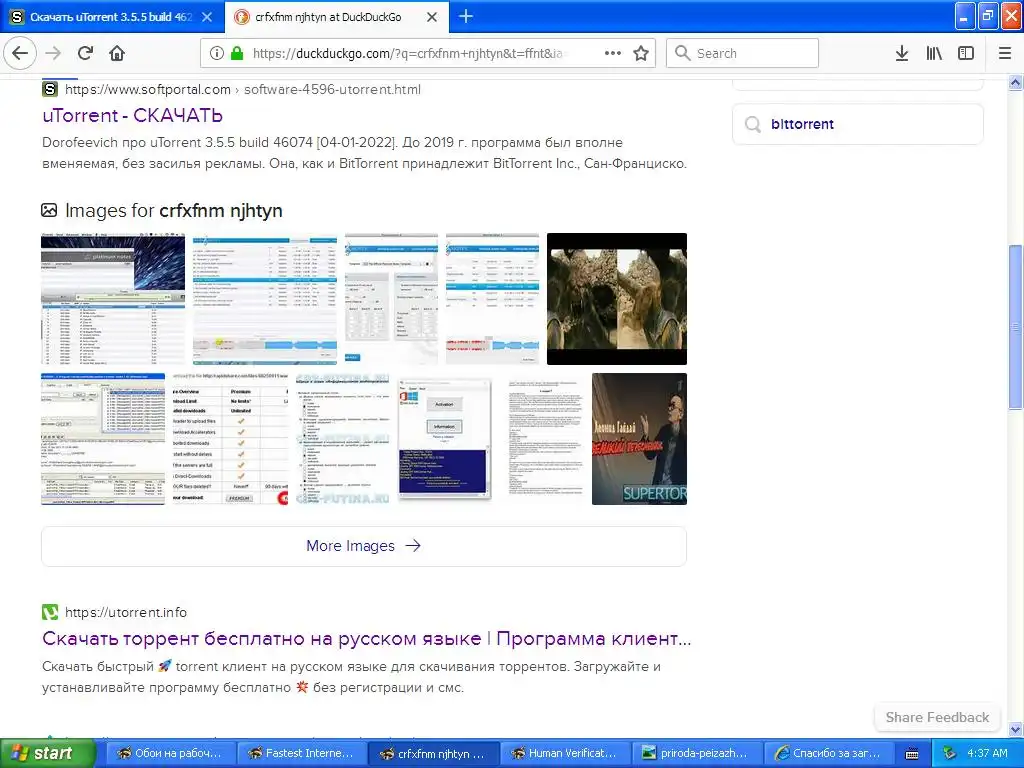Open the dark creature movie still thumbnail
This screenshot has width=1024, height=768.
(616, 298)
